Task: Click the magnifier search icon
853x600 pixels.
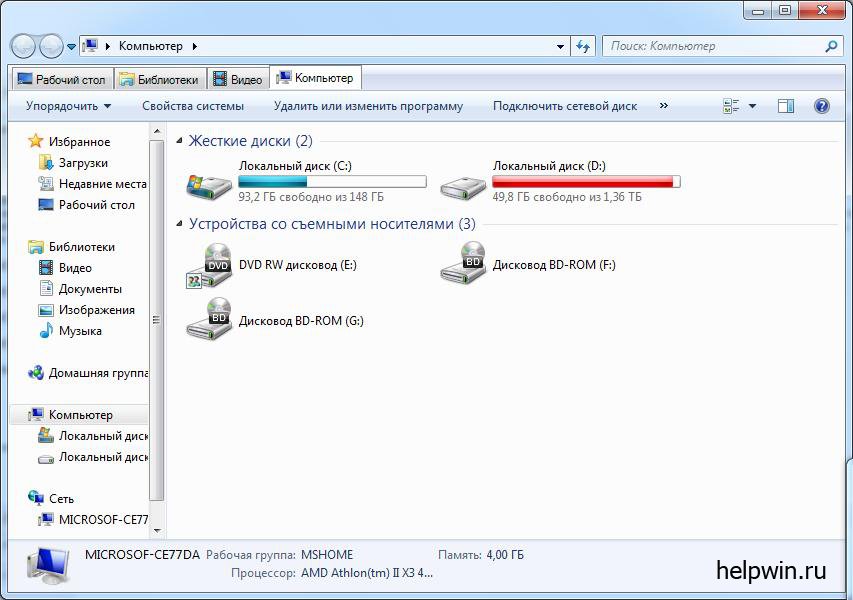Action: pos(831,46)
